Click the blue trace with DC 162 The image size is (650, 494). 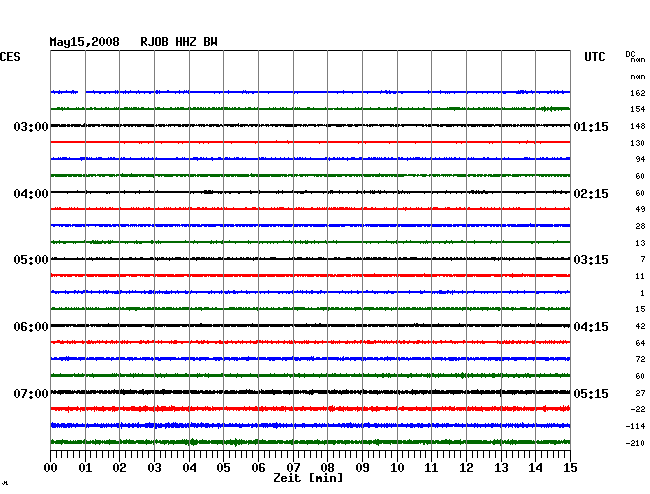[310, 92]
